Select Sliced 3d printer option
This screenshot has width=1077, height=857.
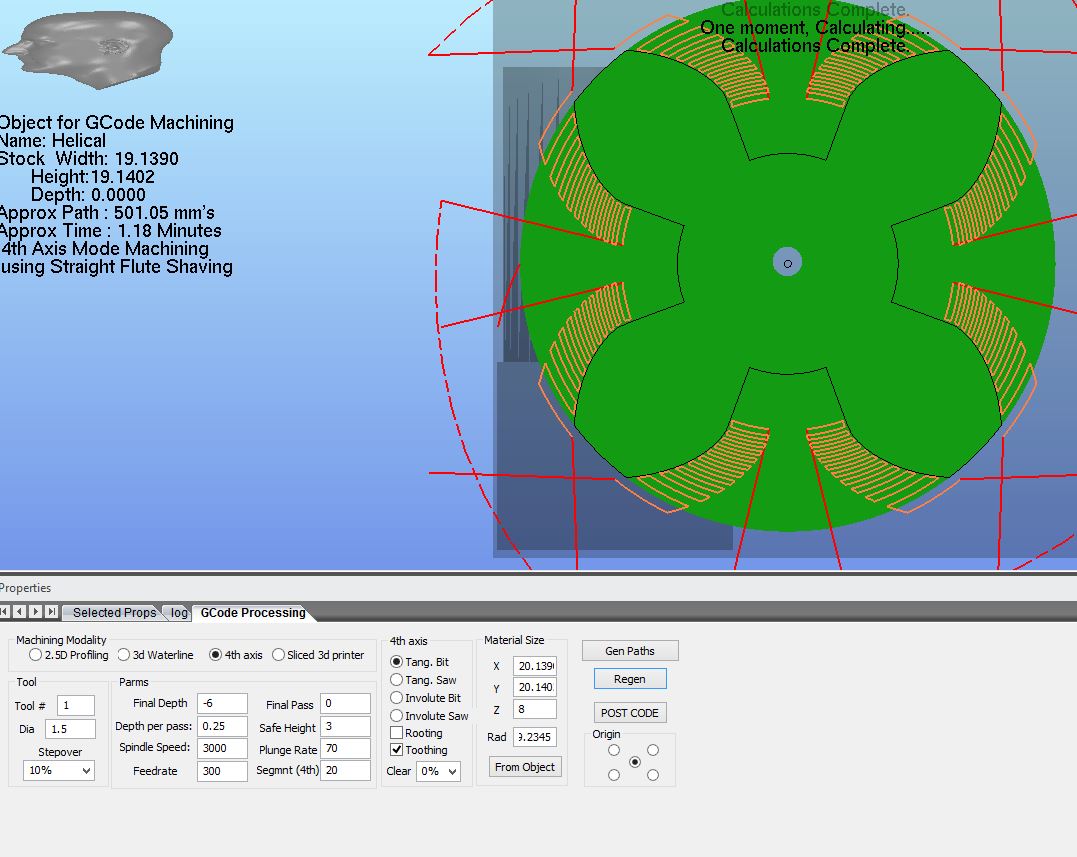pos(279,655)
